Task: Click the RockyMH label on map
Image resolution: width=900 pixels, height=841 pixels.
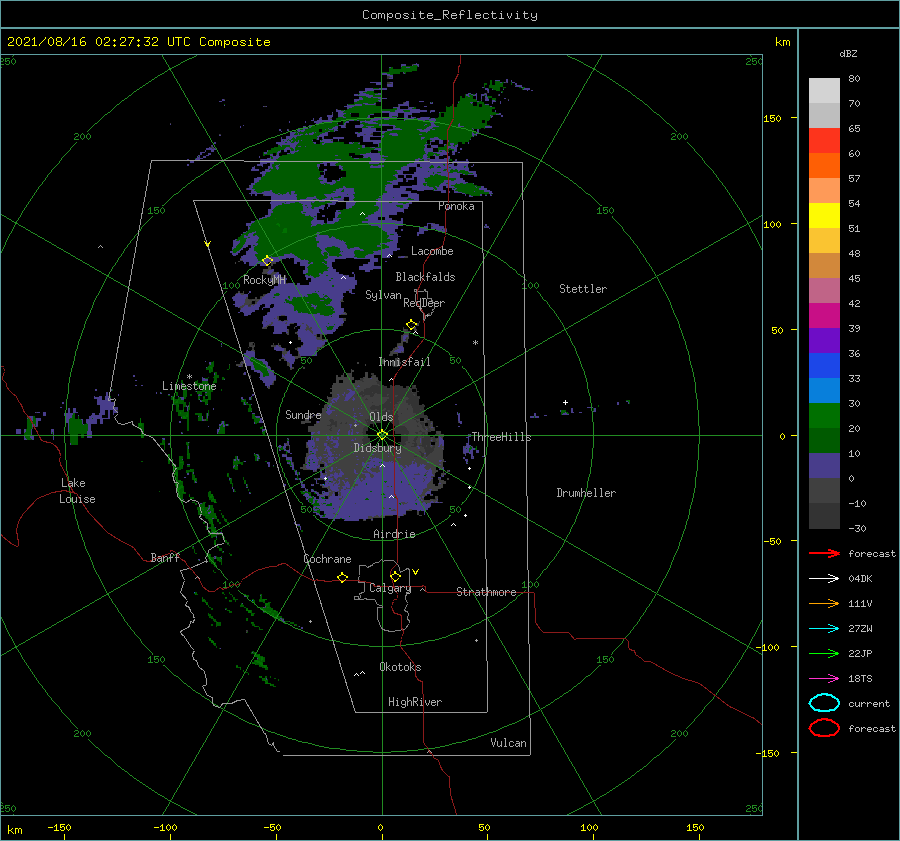Action: tap(264, 280)
